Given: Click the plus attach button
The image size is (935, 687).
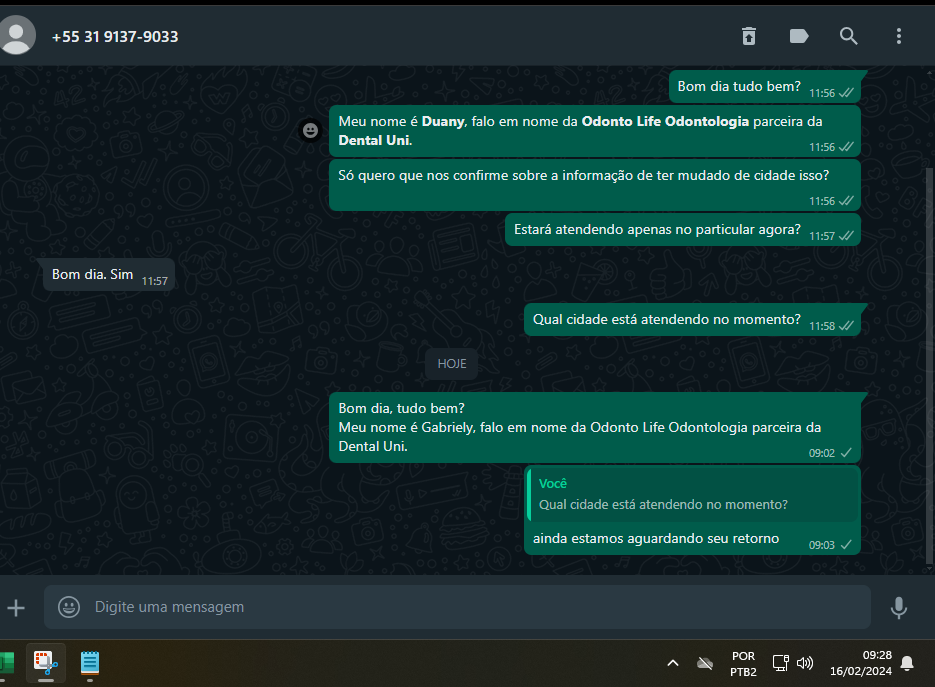Looking at the screenshot, I should click(16, 608).
